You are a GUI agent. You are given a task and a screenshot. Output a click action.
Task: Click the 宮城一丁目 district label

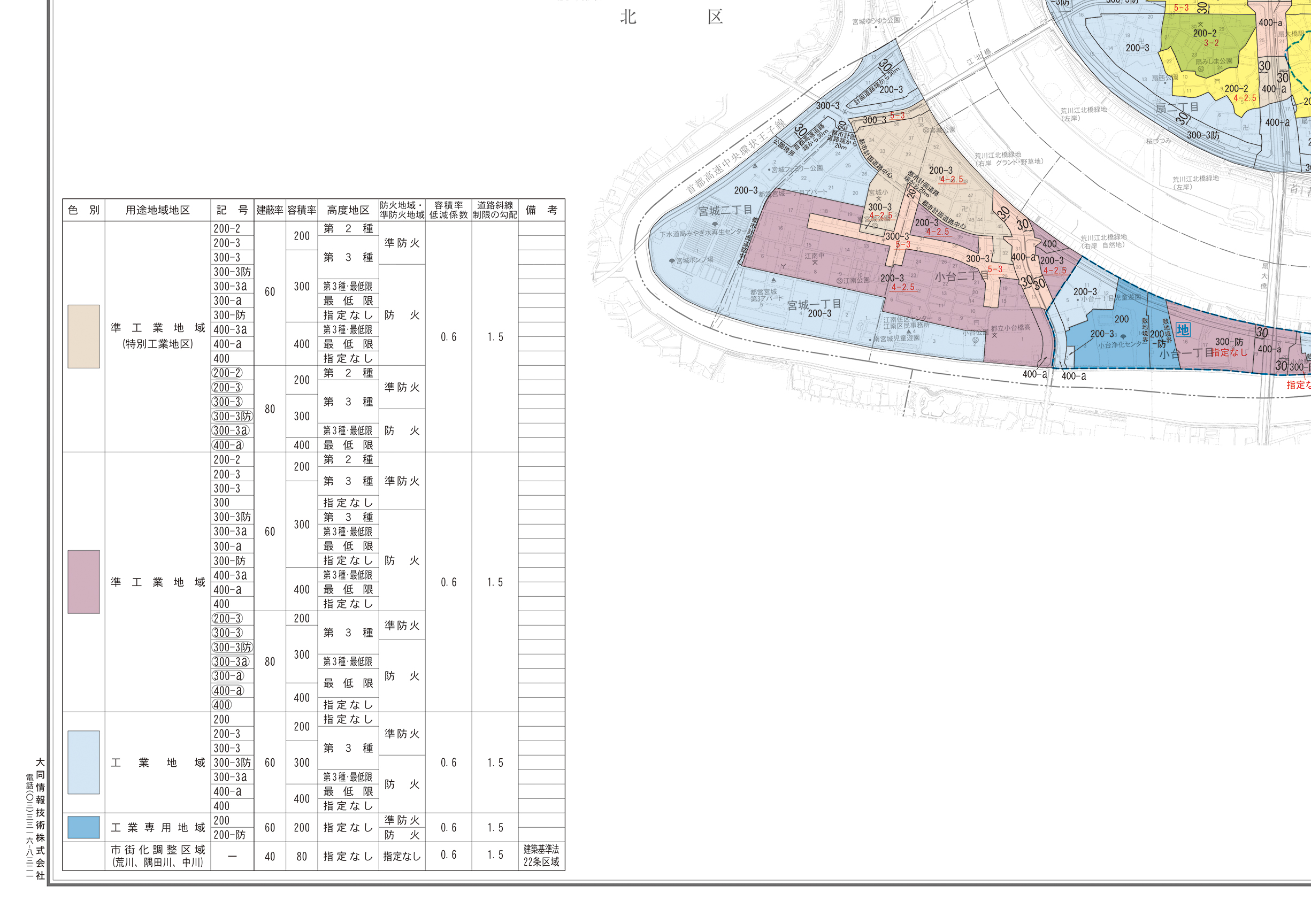tap(814, 305)
